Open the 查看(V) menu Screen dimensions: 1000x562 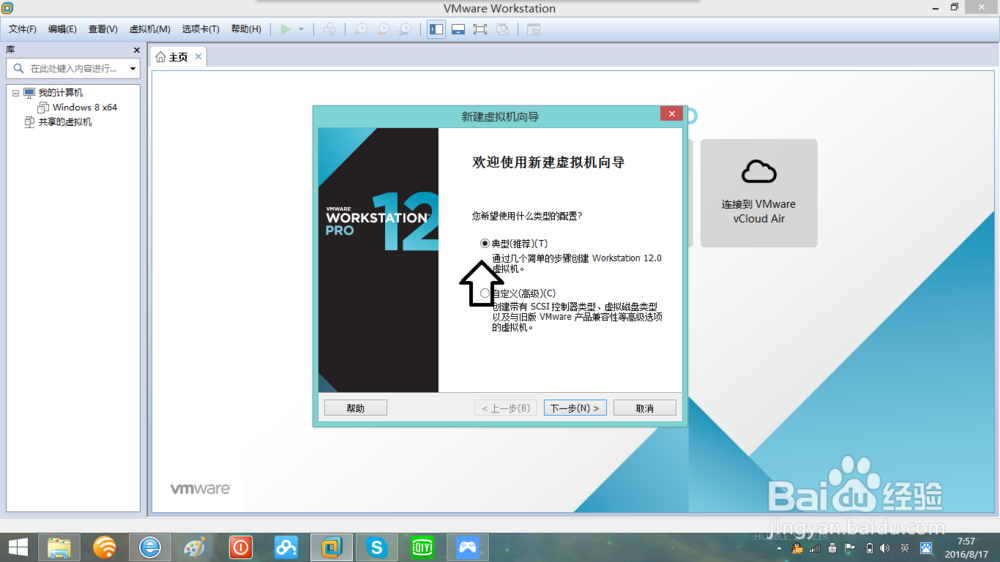click(x=103, y=29)
